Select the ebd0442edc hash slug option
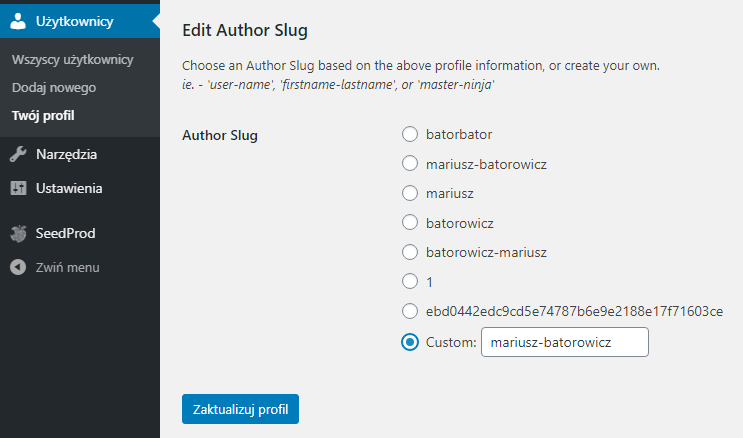 point(409,311)
